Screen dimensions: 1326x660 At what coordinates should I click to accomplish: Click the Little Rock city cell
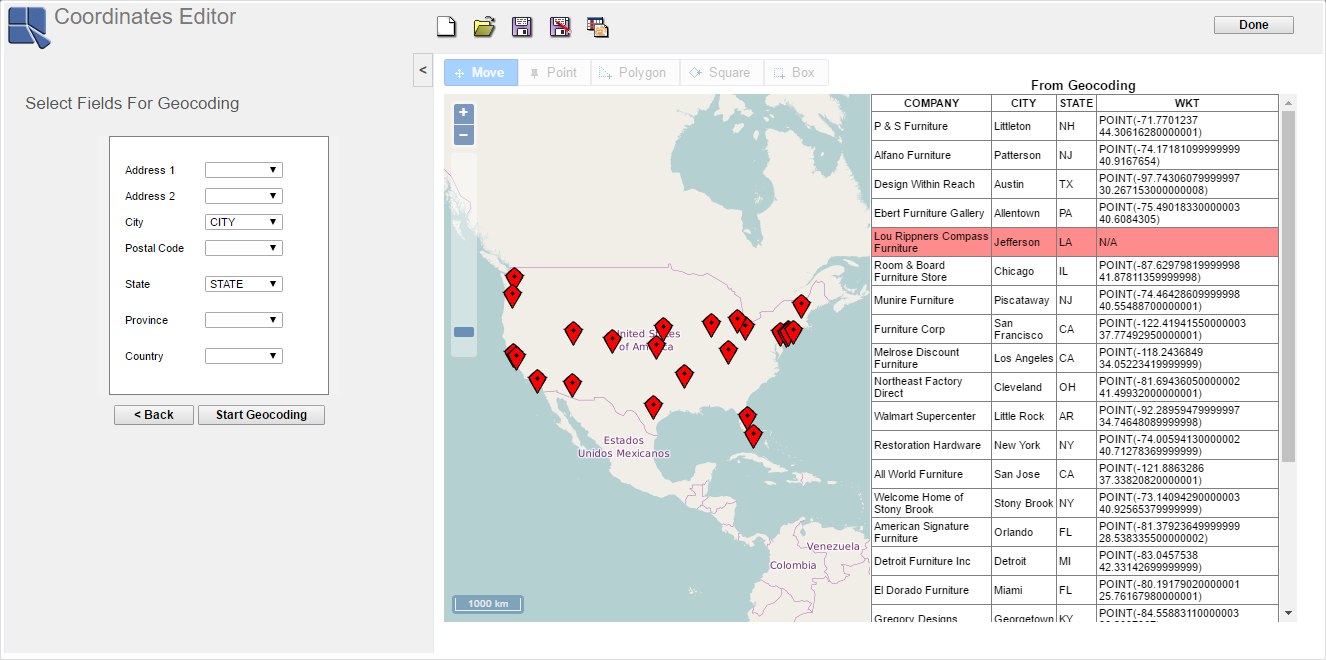[x=1023, y=416]
